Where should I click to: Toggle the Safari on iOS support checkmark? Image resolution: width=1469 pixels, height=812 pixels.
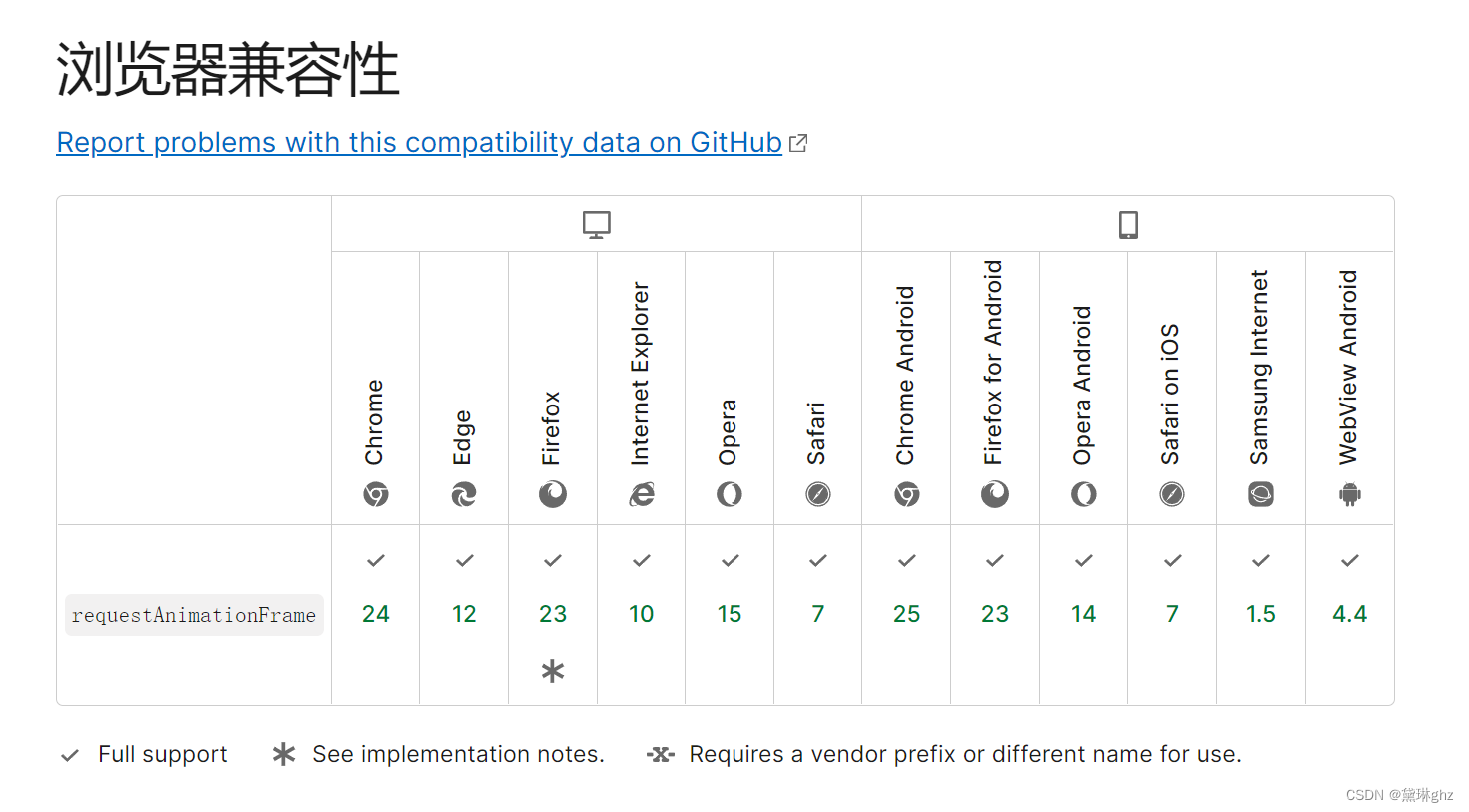[1171, 560]
